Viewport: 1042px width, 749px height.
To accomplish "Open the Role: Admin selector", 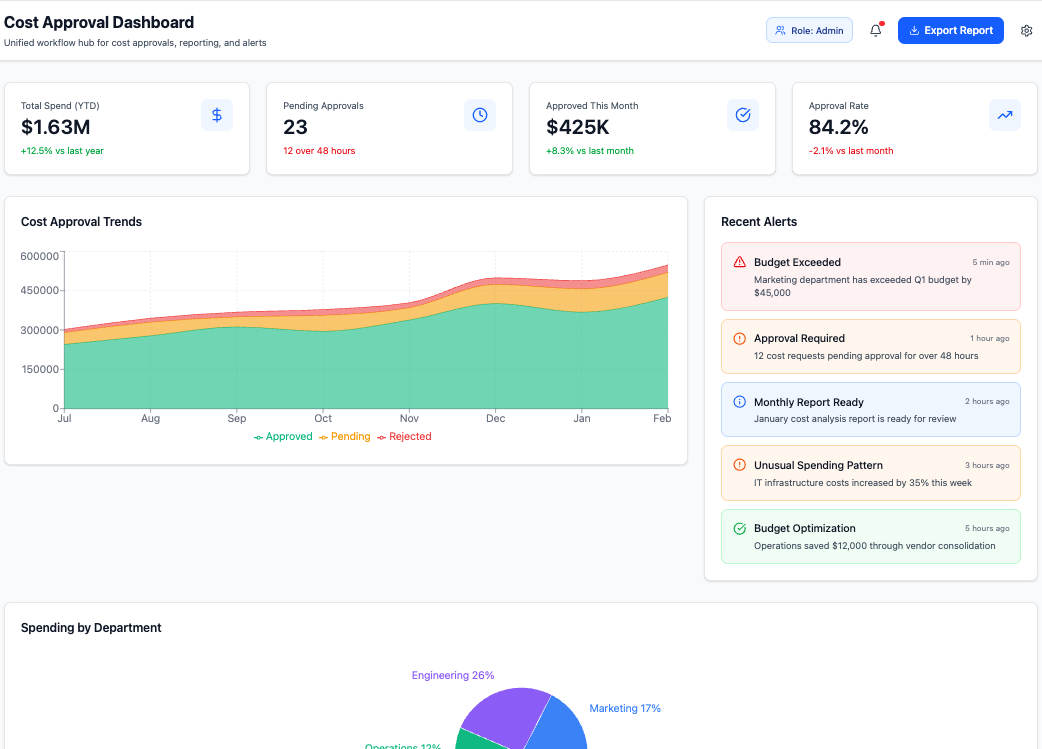I will point(809,30).
